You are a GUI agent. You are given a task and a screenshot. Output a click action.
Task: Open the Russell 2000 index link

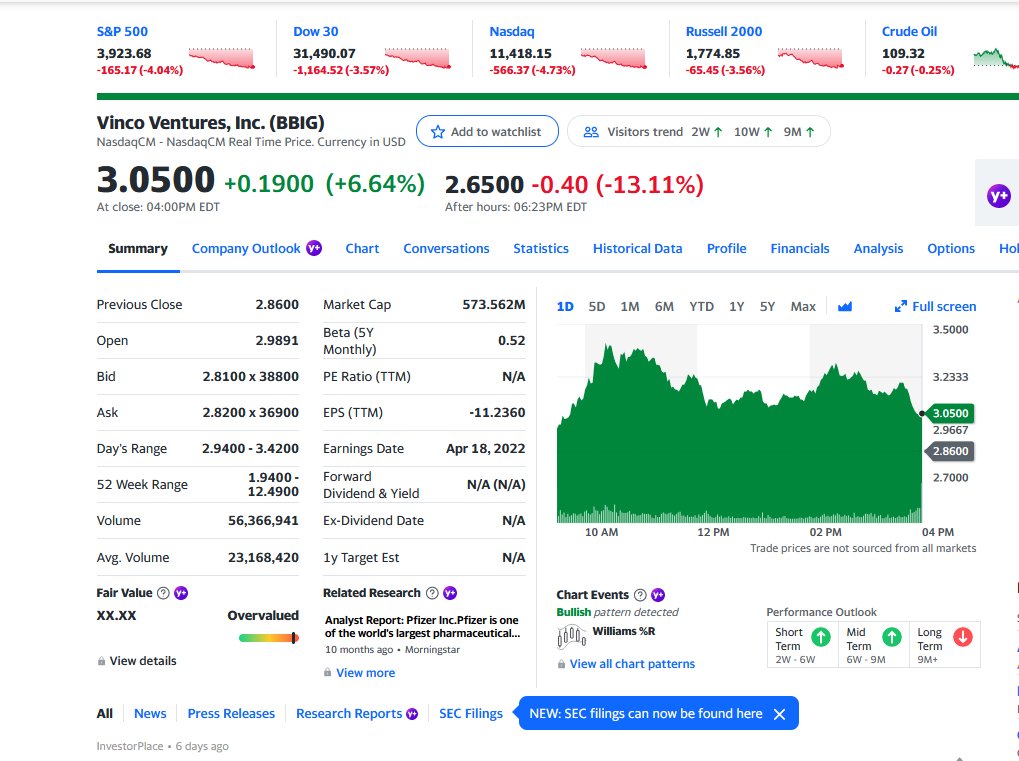[x=724, y=31]
